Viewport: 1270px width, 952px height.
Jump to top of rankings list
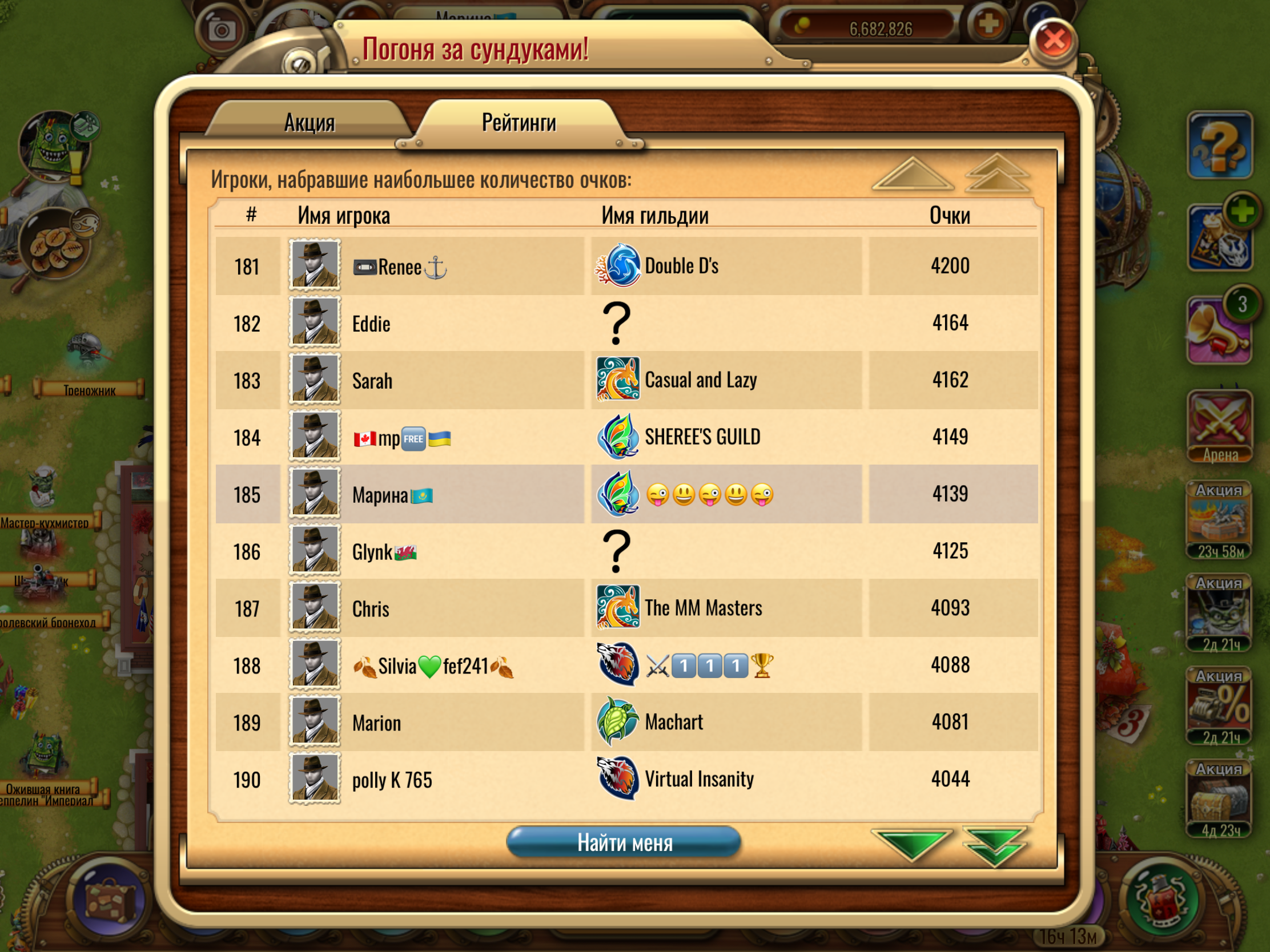998,174
